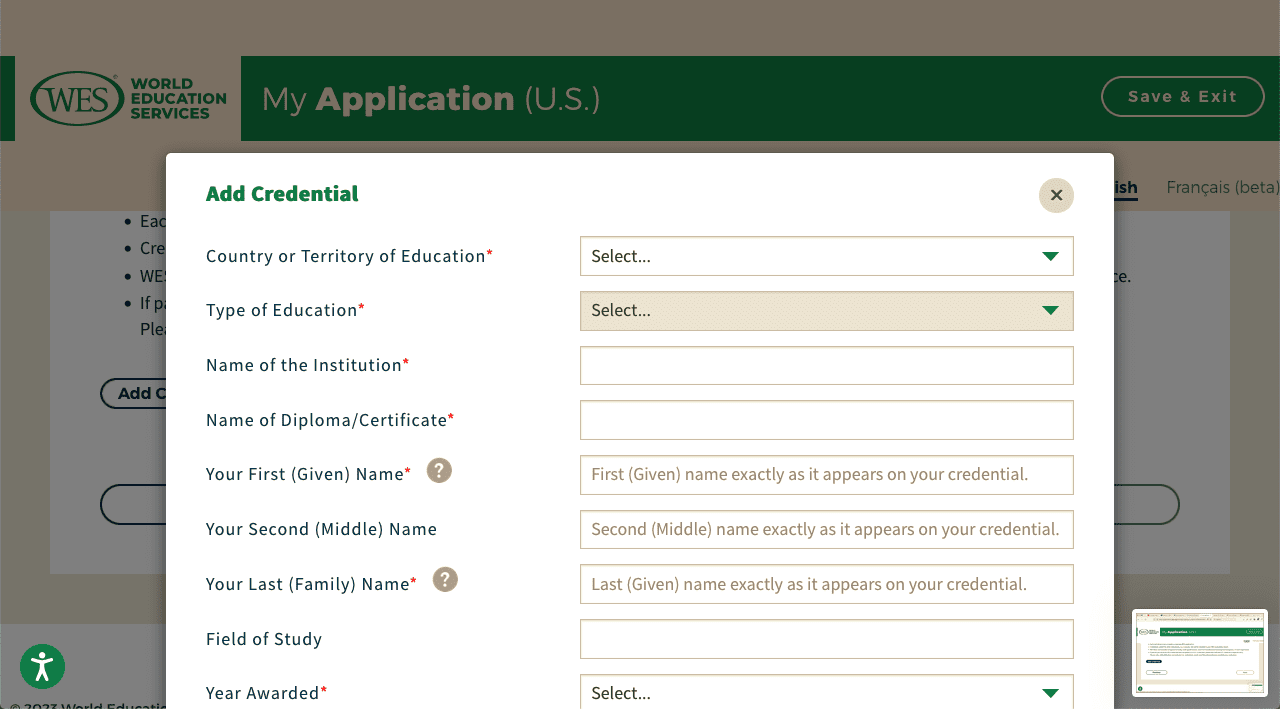This screenshot has height=709, width=1280.
Task: Close the Add Credential dialog
Action: point(1056,195)
